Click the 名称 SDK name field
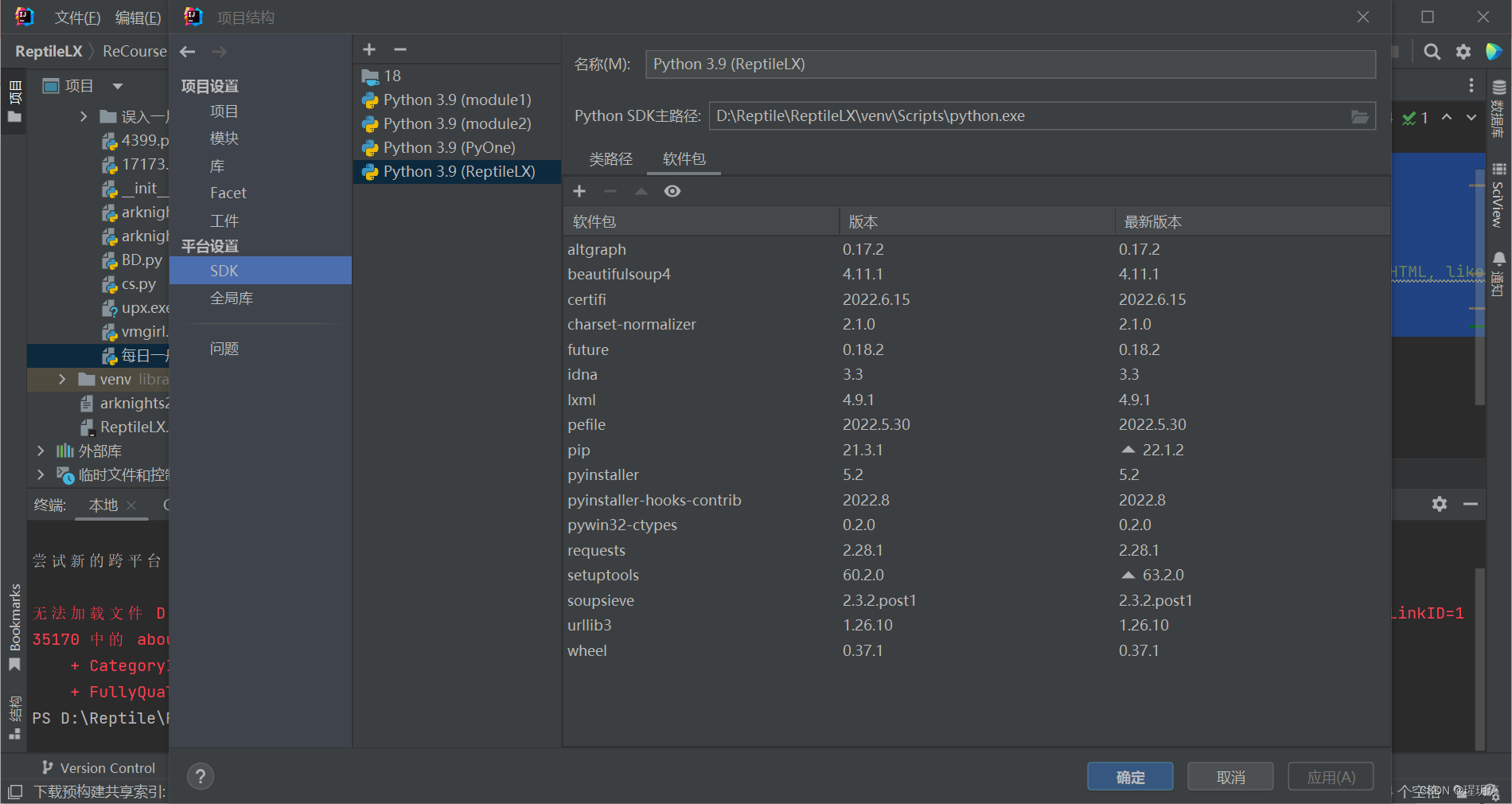 [x=1011, y=64]
